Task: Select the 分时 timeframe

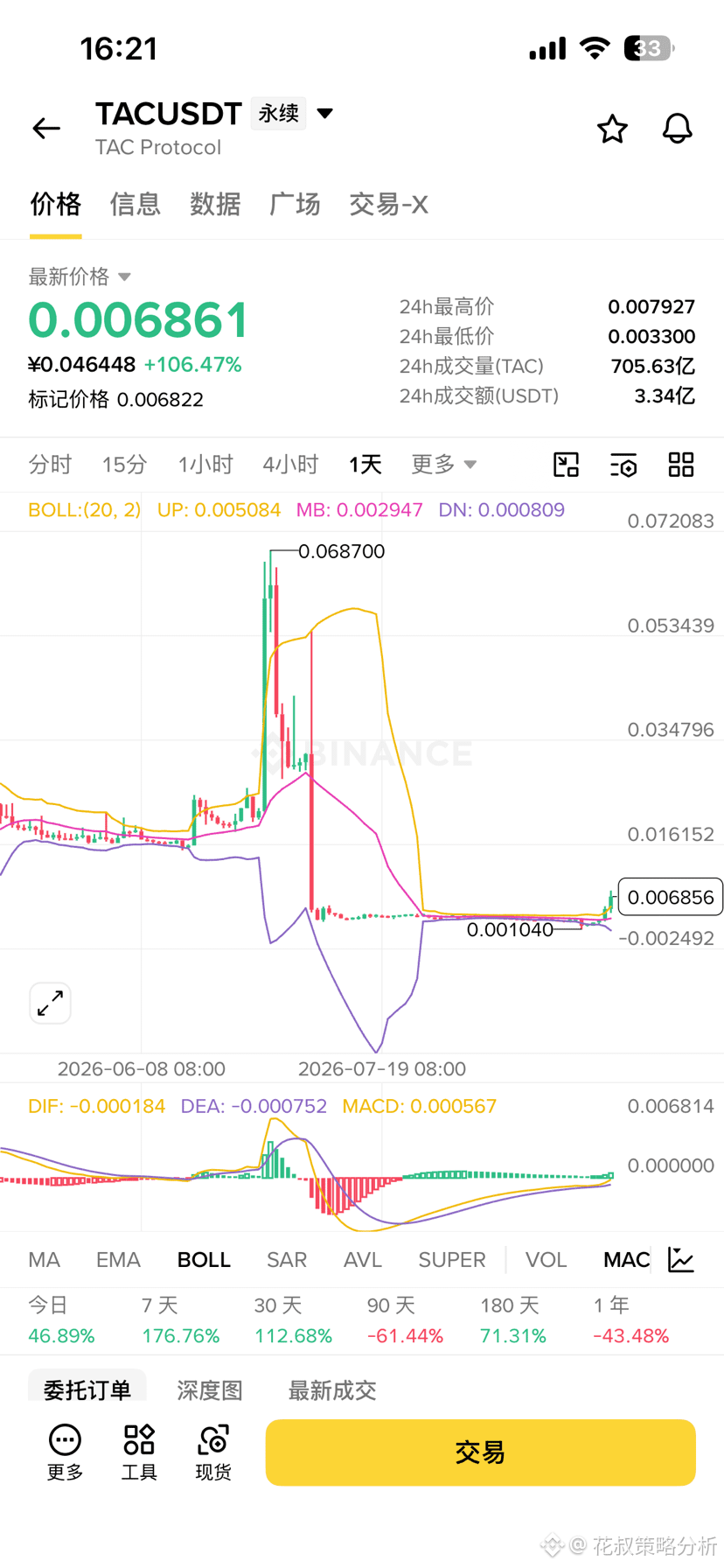Action: point(50,465)
